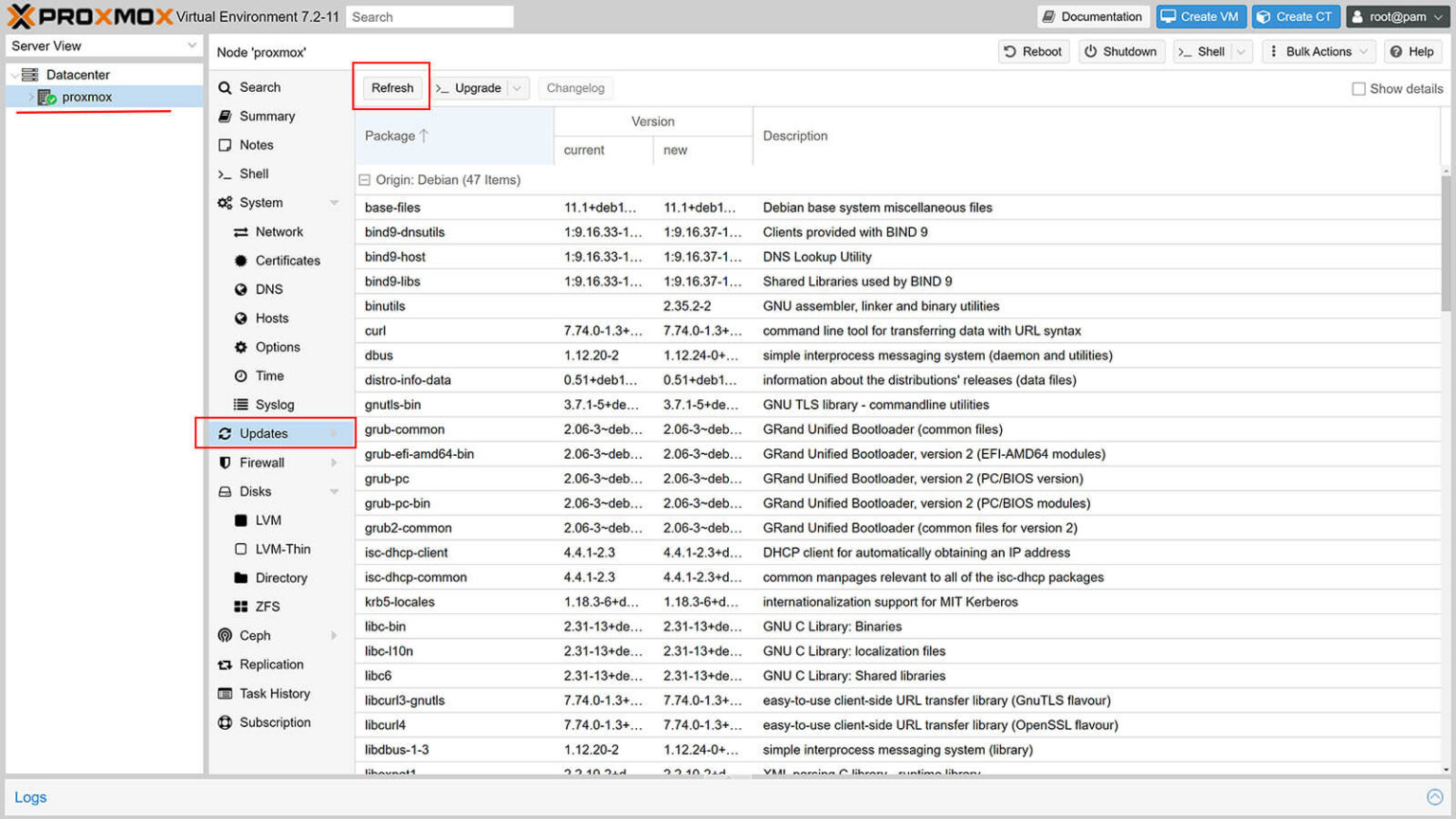The width and height of the screenshot is (1456, 819).
Task: Click the Subscription sidebar icon
Action: click(x=226, y=722)
